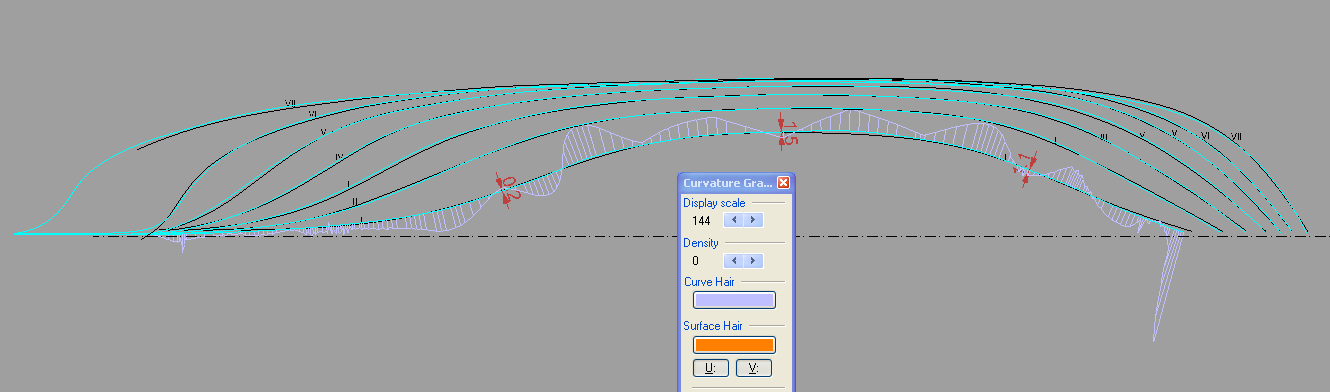Increase Display scale with right arrow
The width and height of the screenshot is (1330, 392).
(754, 220)
